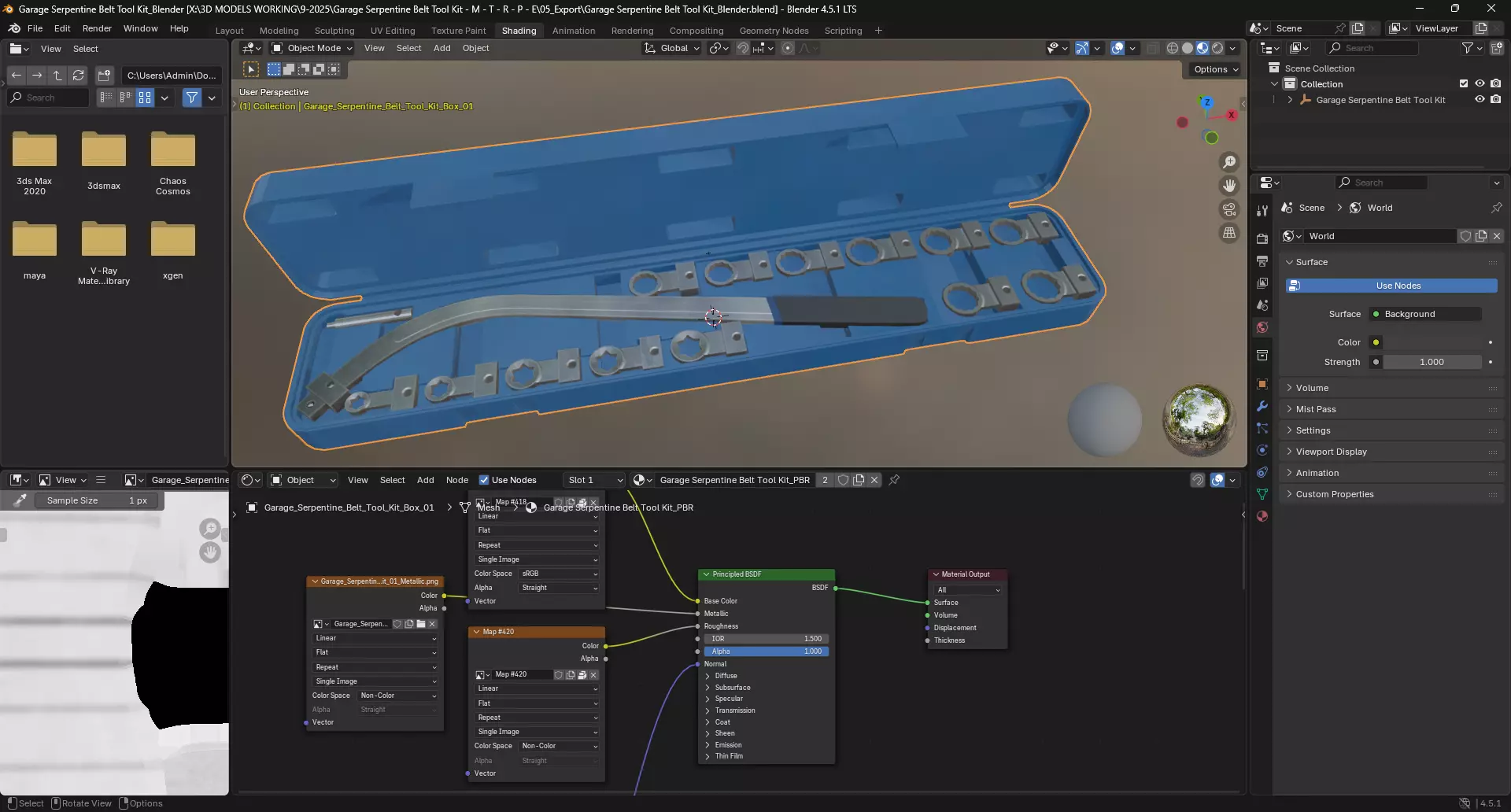Open the Material properties tab
The width and height of the screenshot is (1511, 812).
(x=1262, y=516)
